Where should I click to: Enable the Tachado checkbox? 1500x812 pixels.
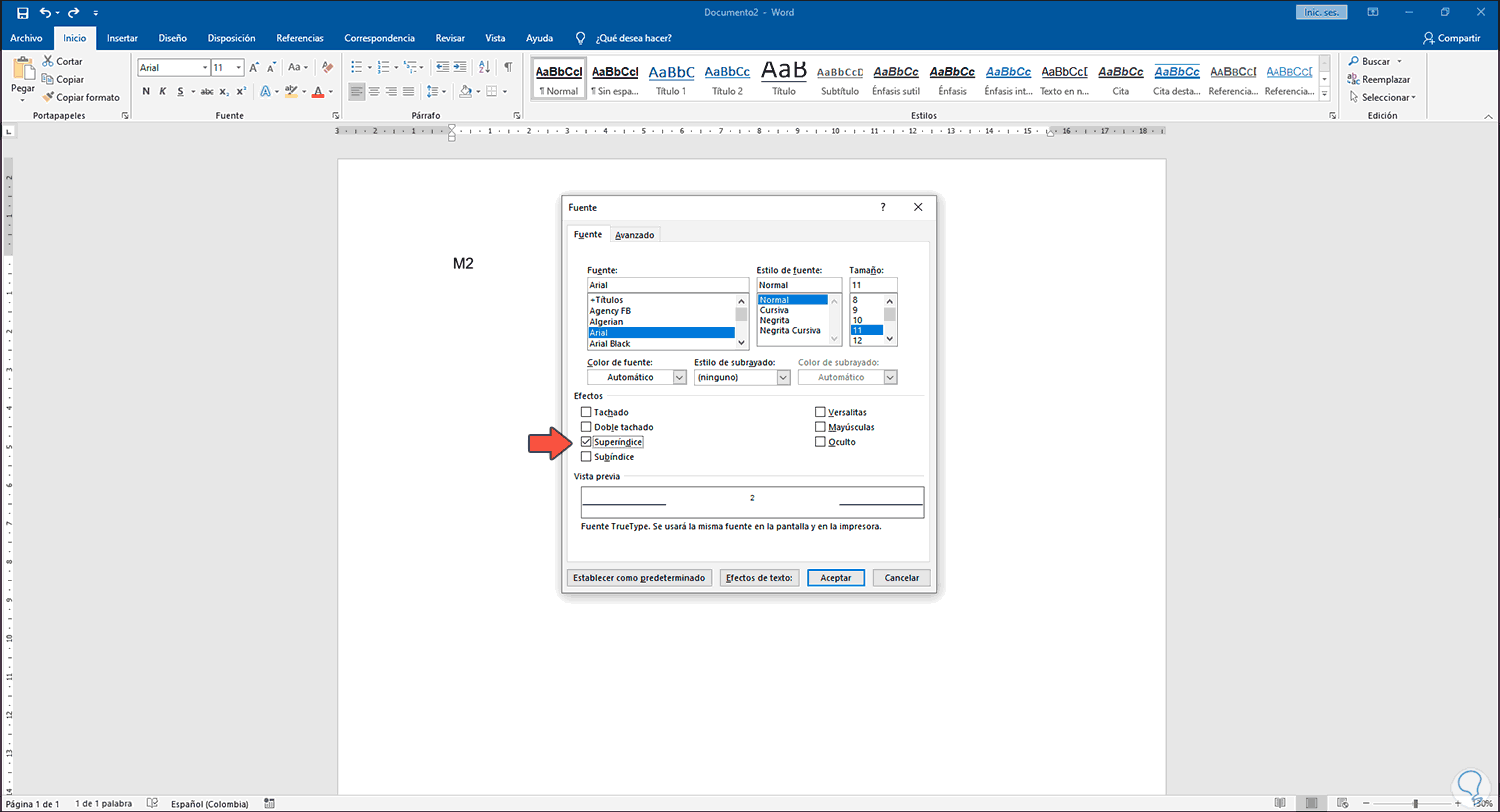point(586,412)
